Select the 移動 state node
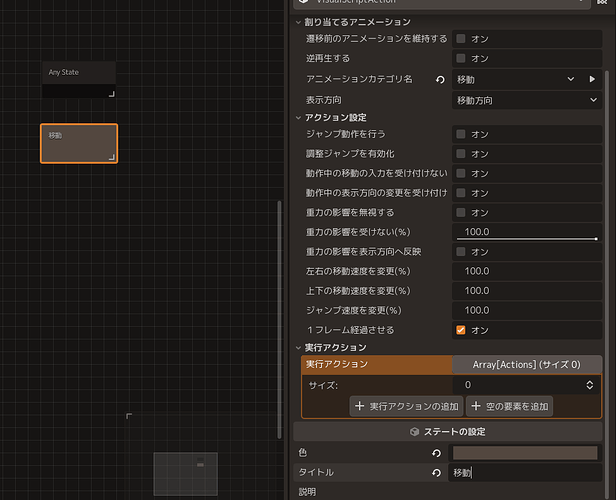Screen dimensions: 616x500 [x=79, y=143]
